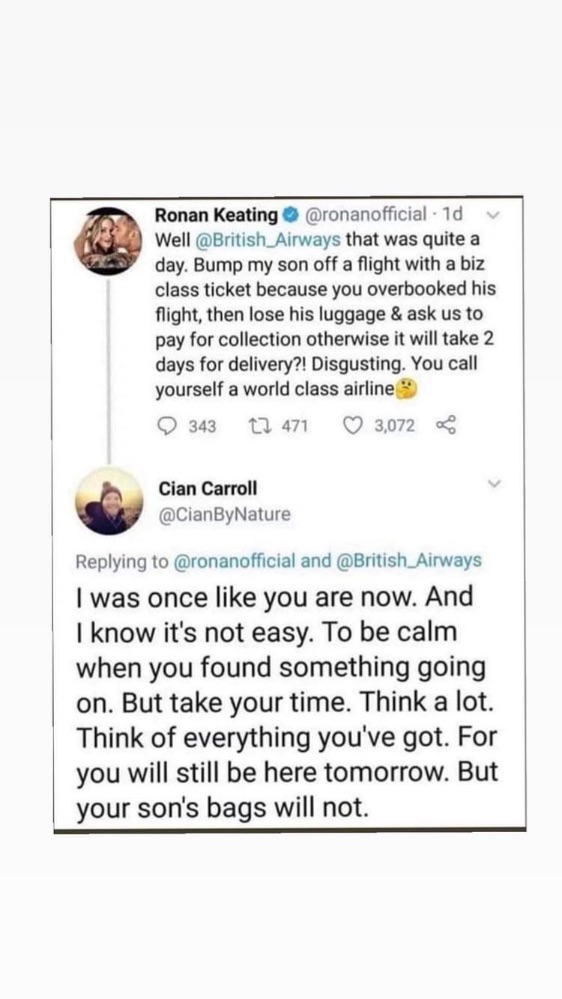Click the 3,072 likes count

[395, 426]
